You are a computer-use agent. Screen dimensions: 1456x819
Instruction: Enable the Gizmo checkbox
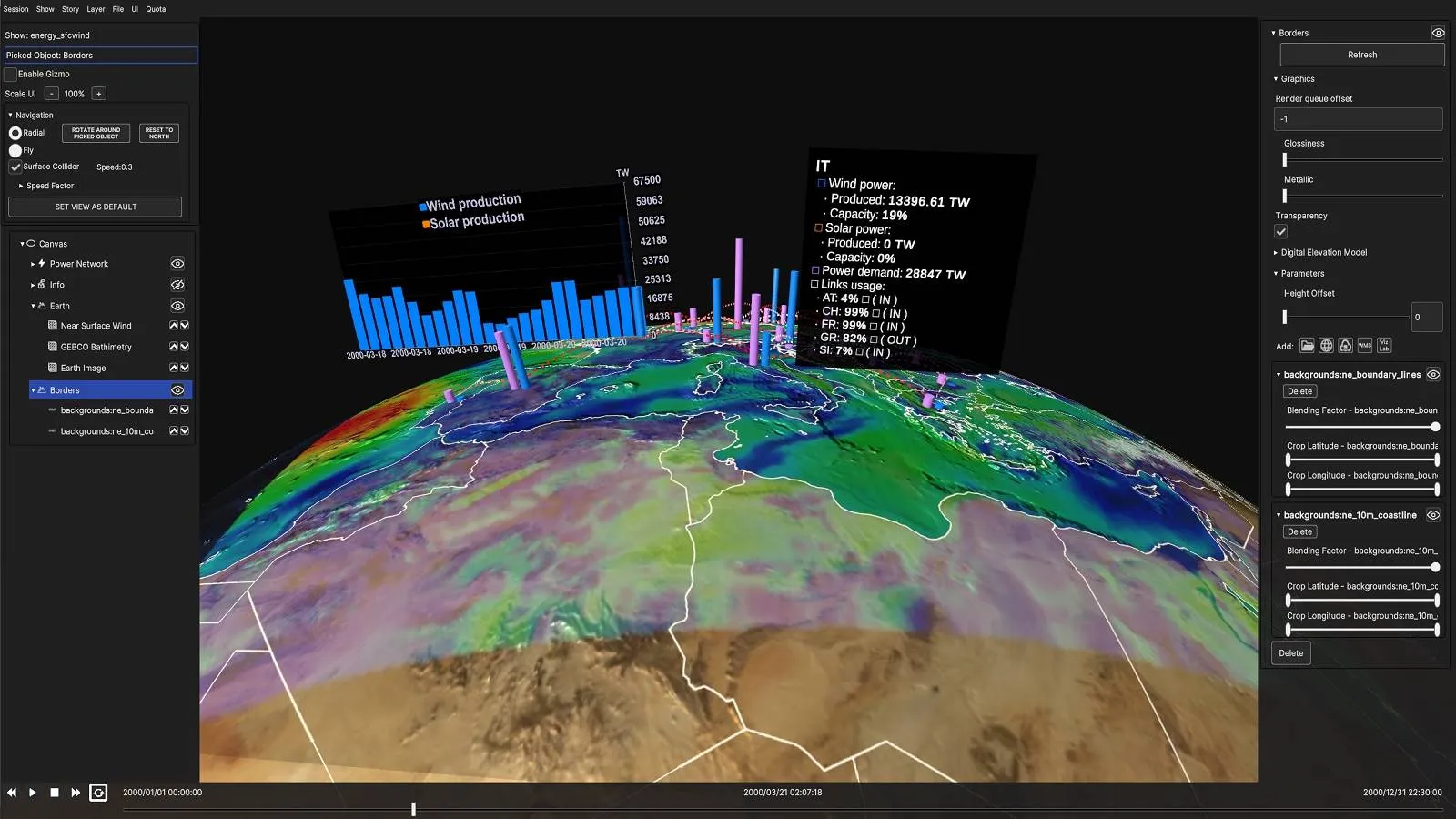pyautogui.click(x=11, y=75)
